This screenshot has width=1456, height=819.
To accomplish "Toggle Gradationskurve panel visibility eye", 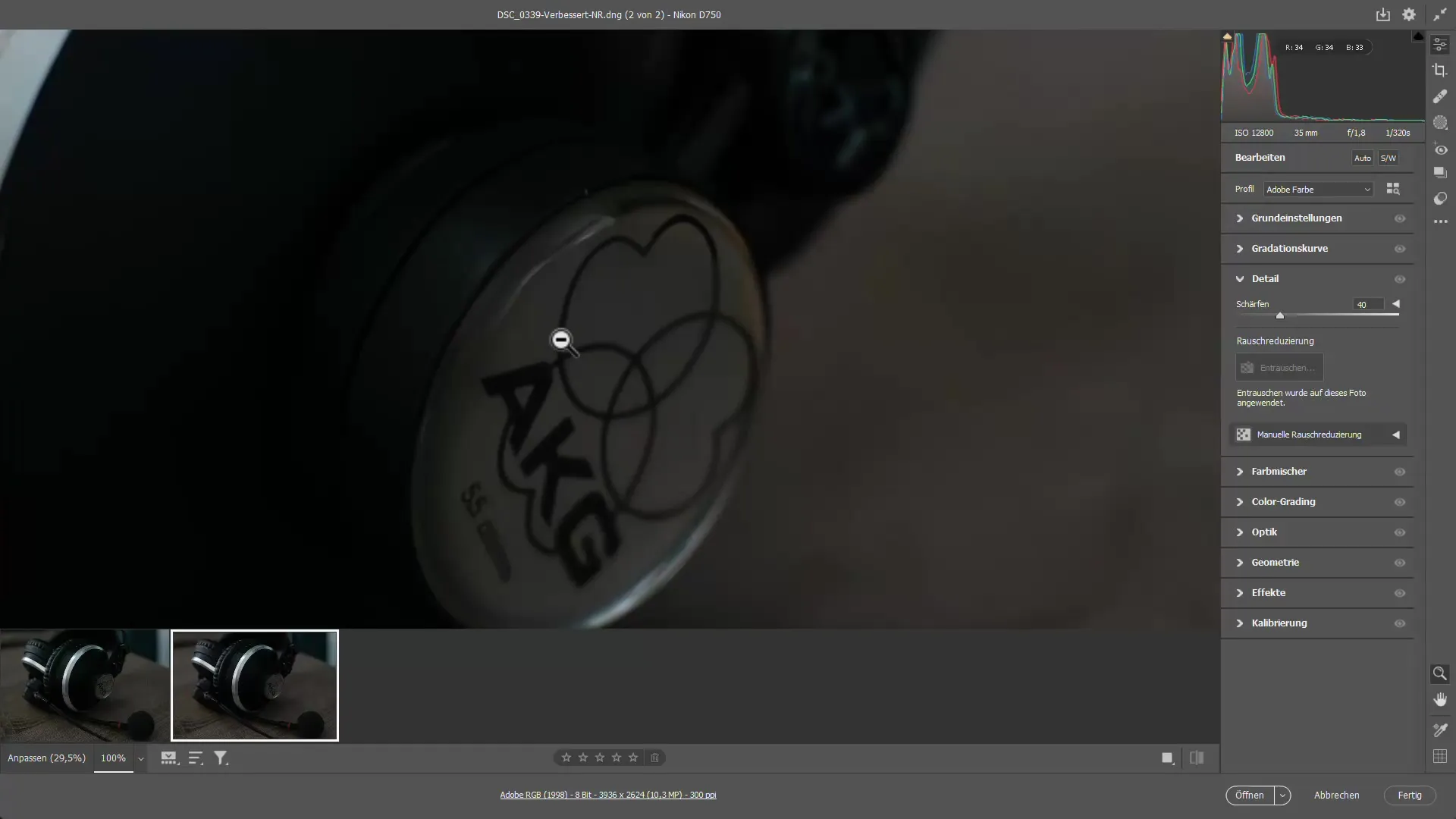I will click(1400, 249).
